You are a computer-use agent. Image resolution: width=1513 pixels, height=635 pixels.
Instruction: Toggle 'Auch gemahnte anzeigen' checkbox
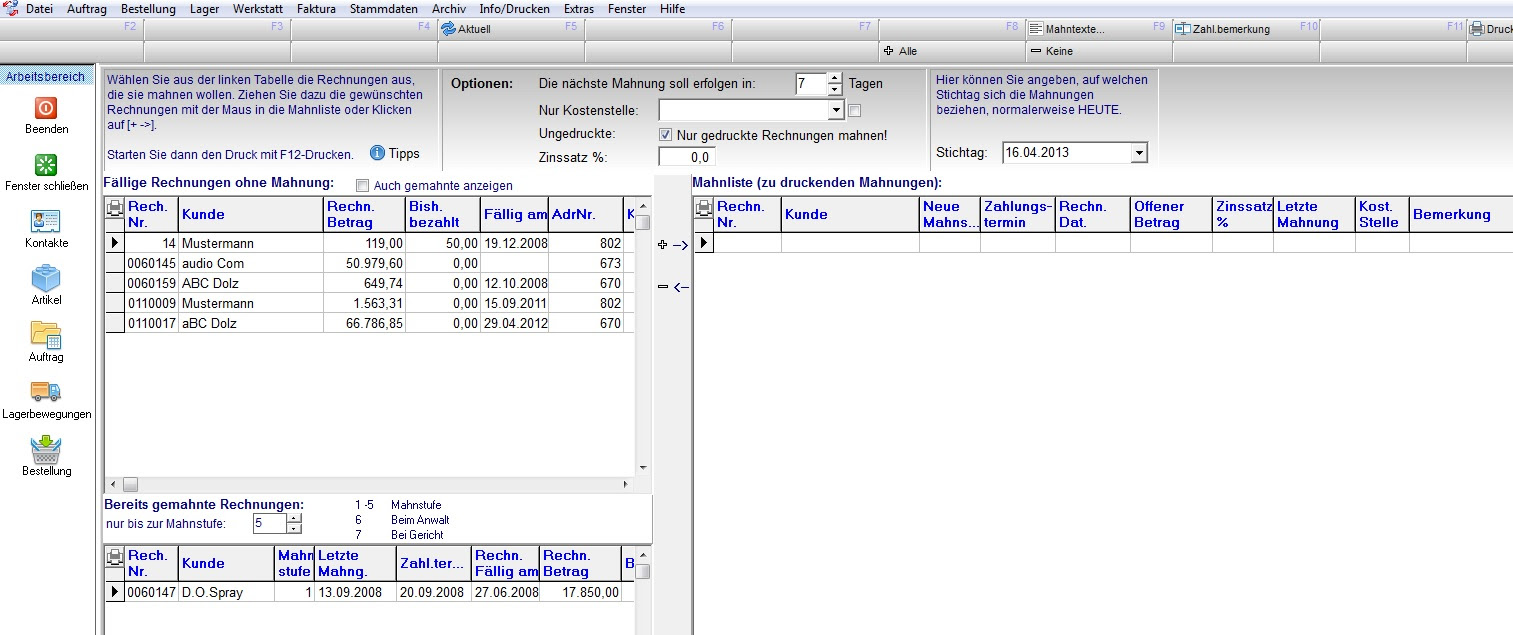click(x=363, y=185)
